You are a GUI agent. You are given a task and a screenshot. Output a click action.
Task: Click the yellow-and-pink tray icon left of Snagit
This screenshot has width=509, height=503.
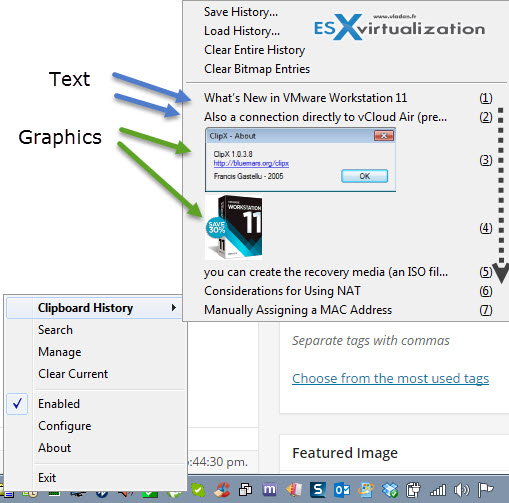[294, 490]
